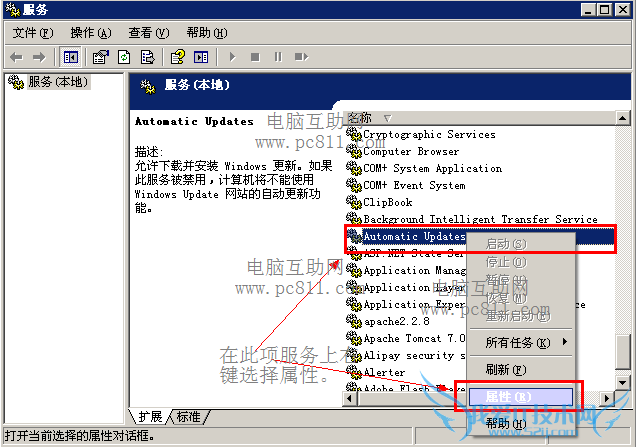Screen dimensions: 636x447
Task: Toggle the show/hide console tree icon
Action: point(70,57)
